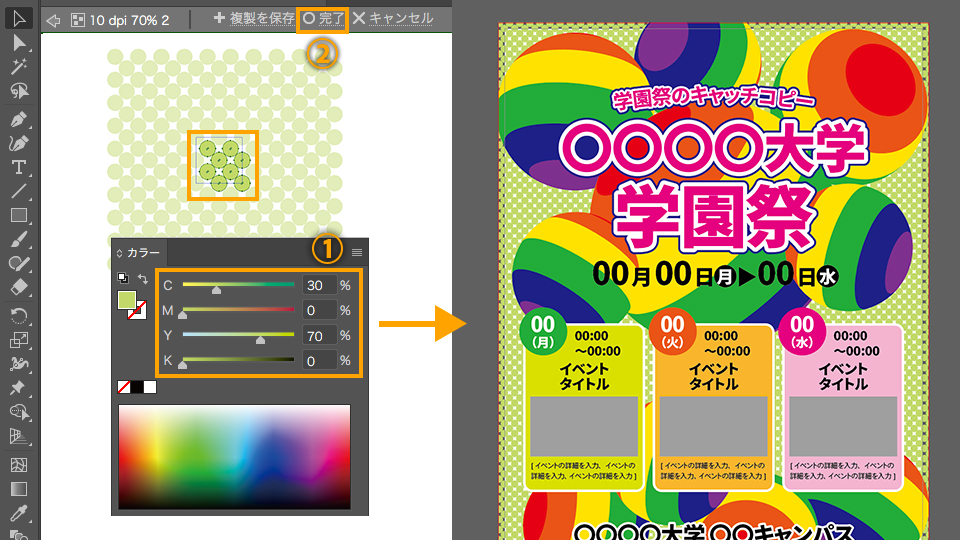The height and width of the screenshot is (540, 960).
Task: Select the Gradient tool
Action: 19,489
